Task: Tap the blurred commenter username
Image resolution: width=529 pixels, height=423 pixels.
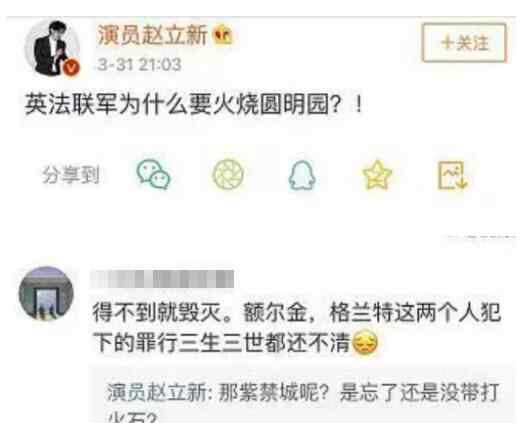Action: [162, 279]
